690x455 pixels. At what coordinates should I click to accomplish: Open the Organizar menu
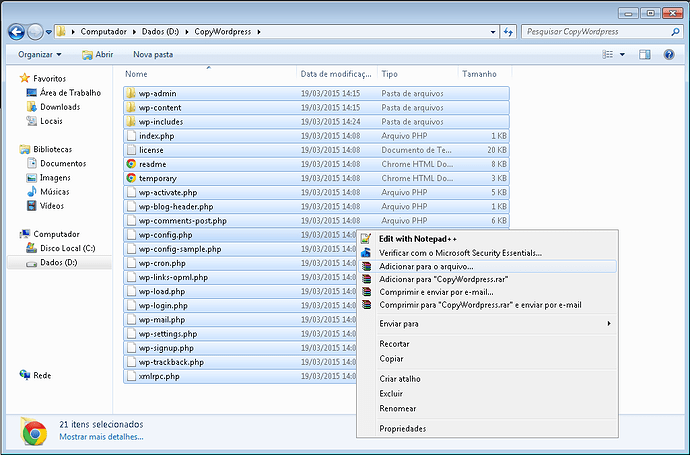40,55
